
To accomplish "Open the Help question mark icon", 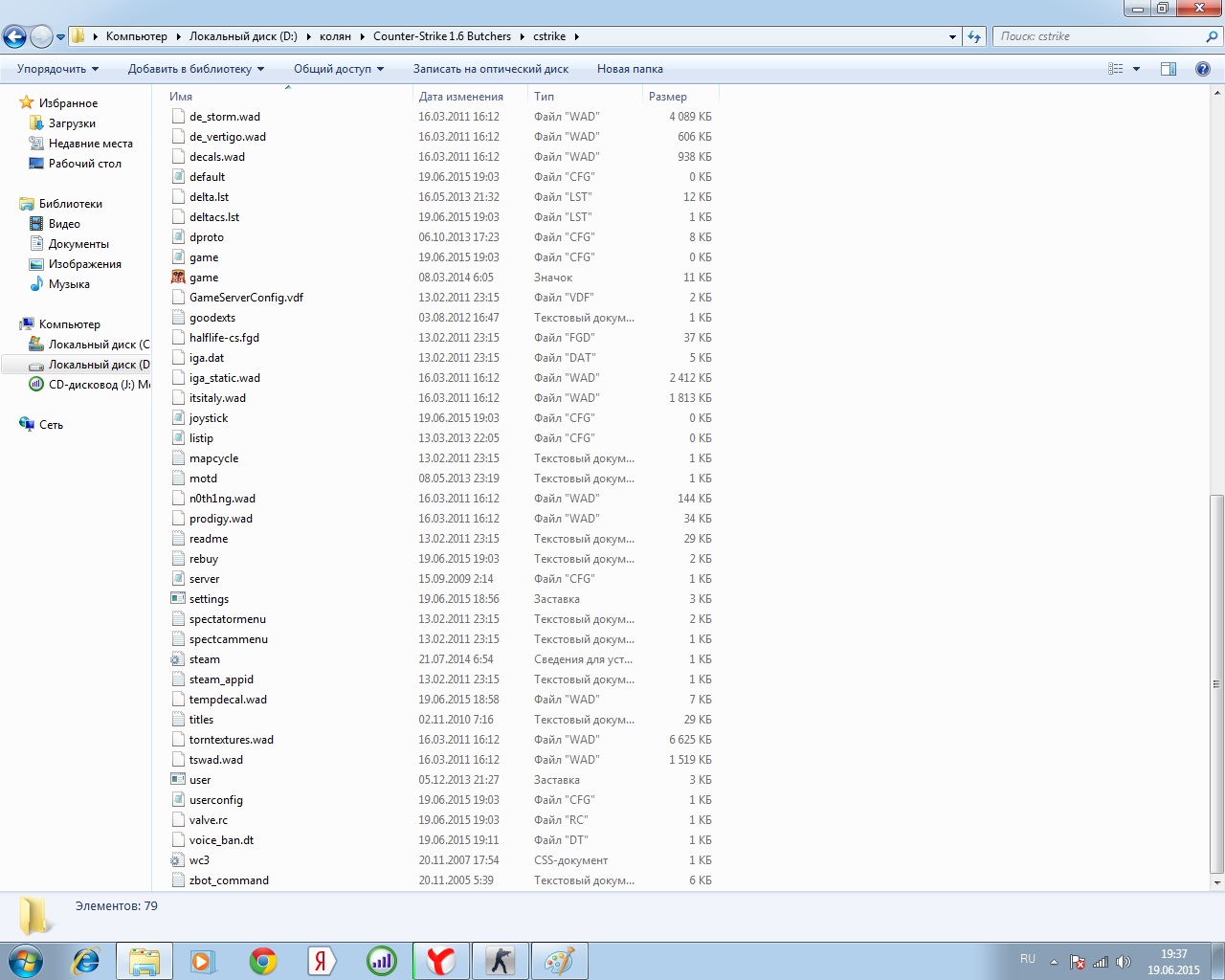I will point(1203,69).
